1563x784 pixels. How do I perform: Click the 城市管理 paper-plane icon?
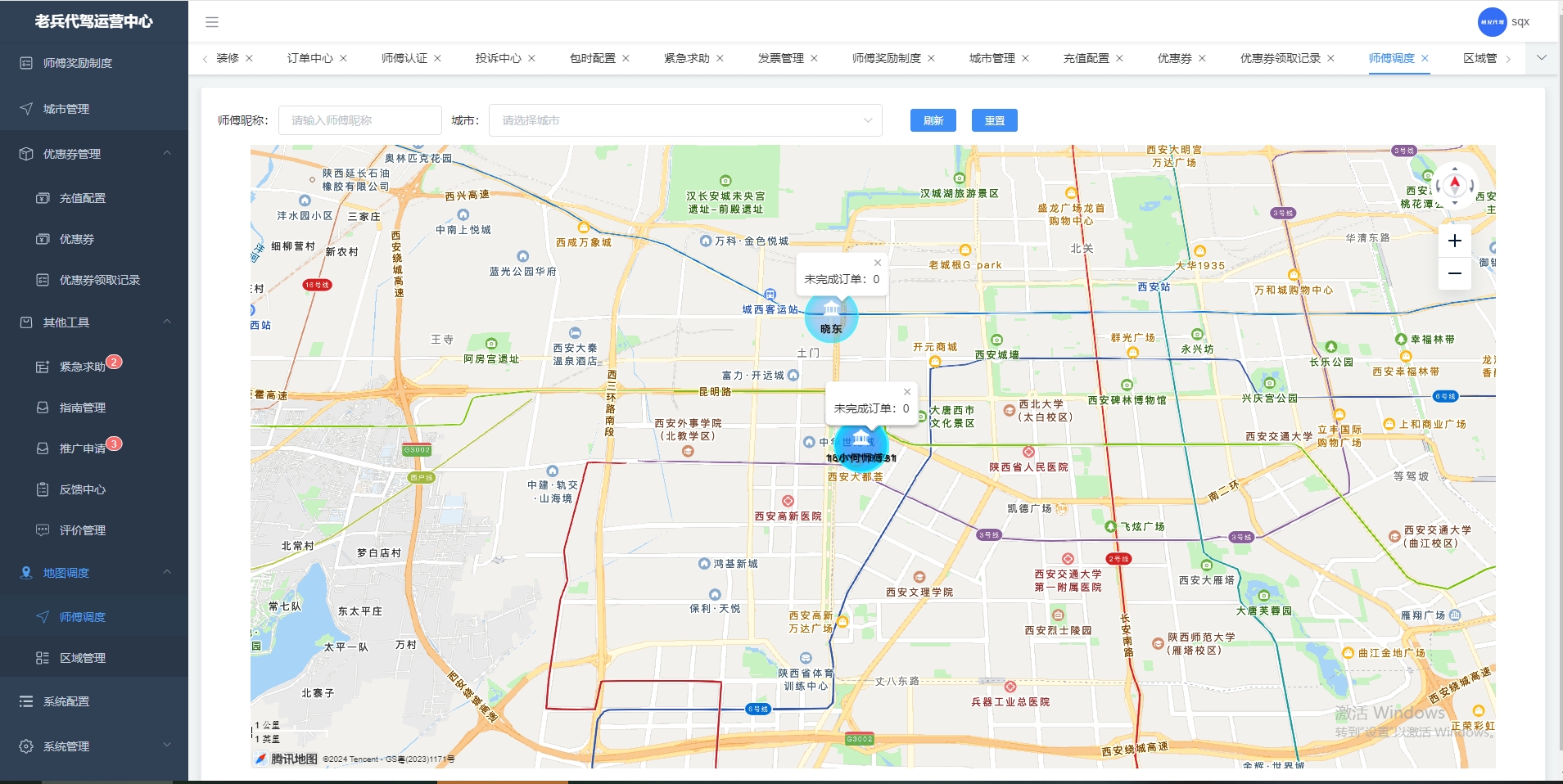click(x=26, y=109)
